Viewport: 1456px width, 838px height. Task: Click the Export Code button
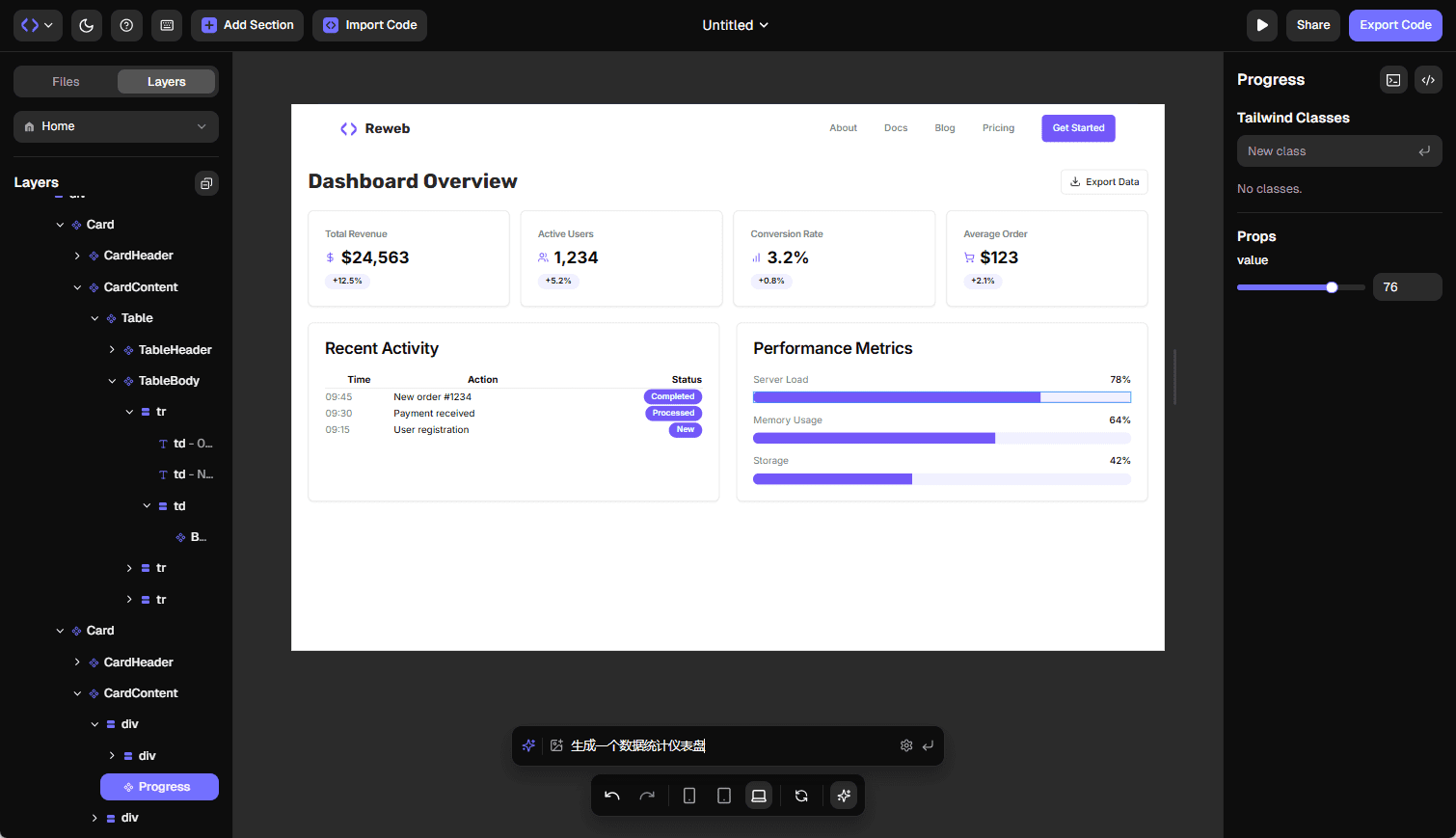[1395, 25]
